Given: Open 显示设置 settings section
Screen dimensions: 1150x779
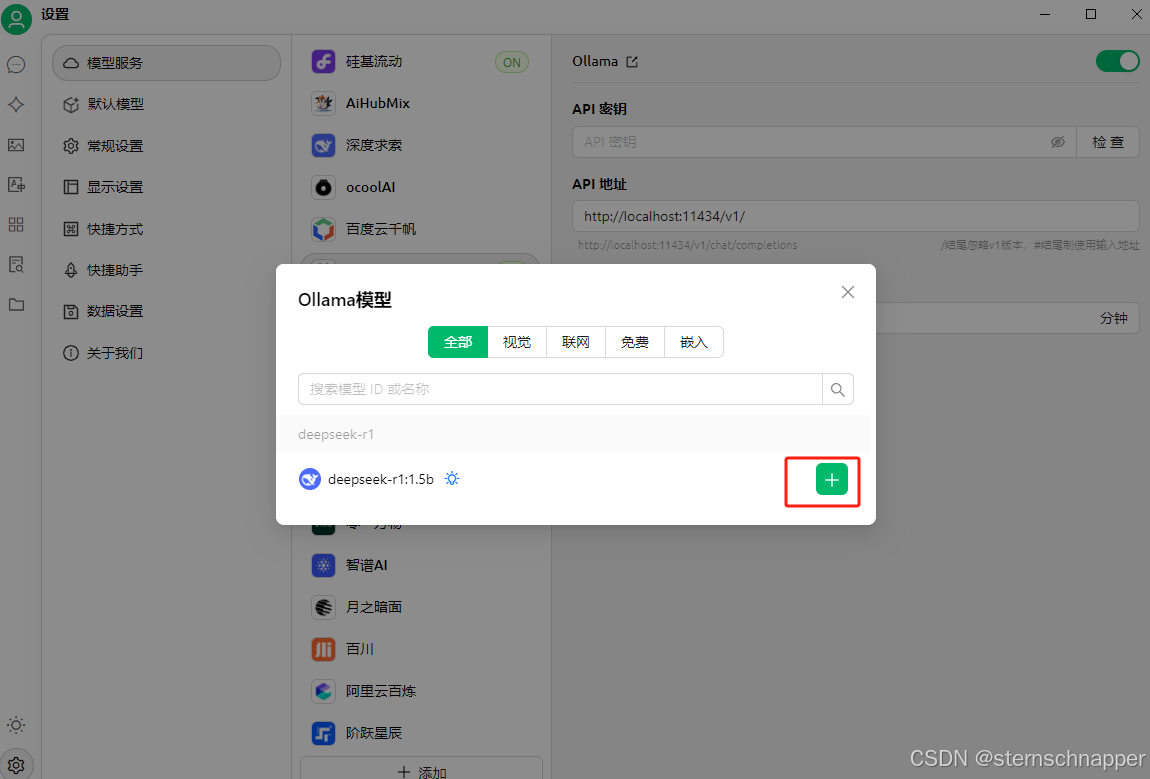Looking at the screenshot, I should (166, 187).
